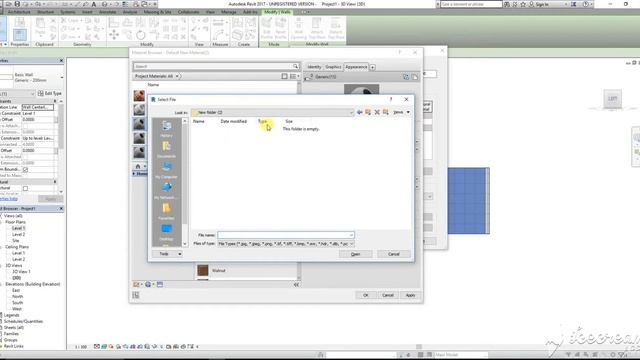Open Documents location in places sidebar
640x360 pixels.
click(166, 149)
